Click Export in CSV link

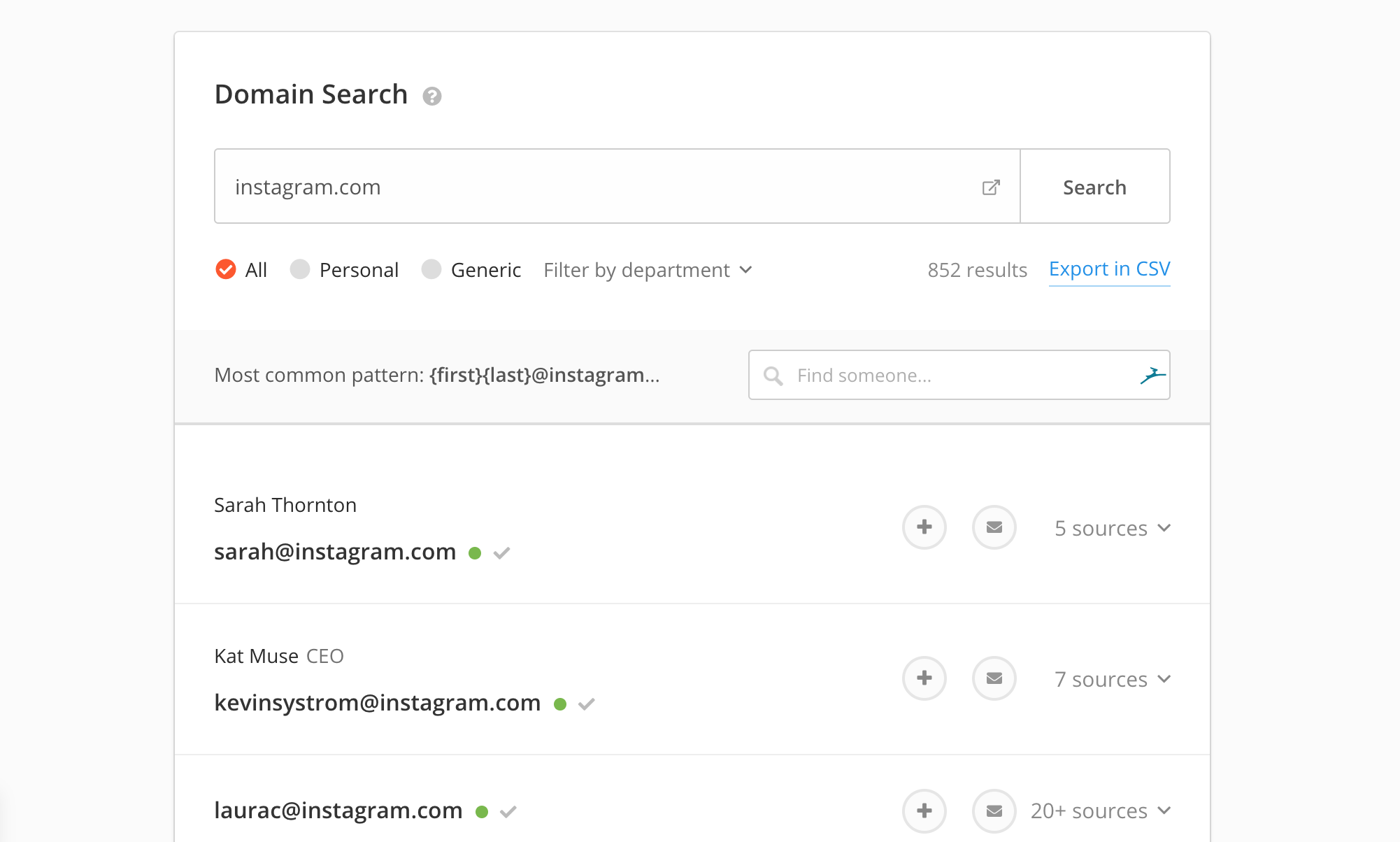[x=1109, y=269]
